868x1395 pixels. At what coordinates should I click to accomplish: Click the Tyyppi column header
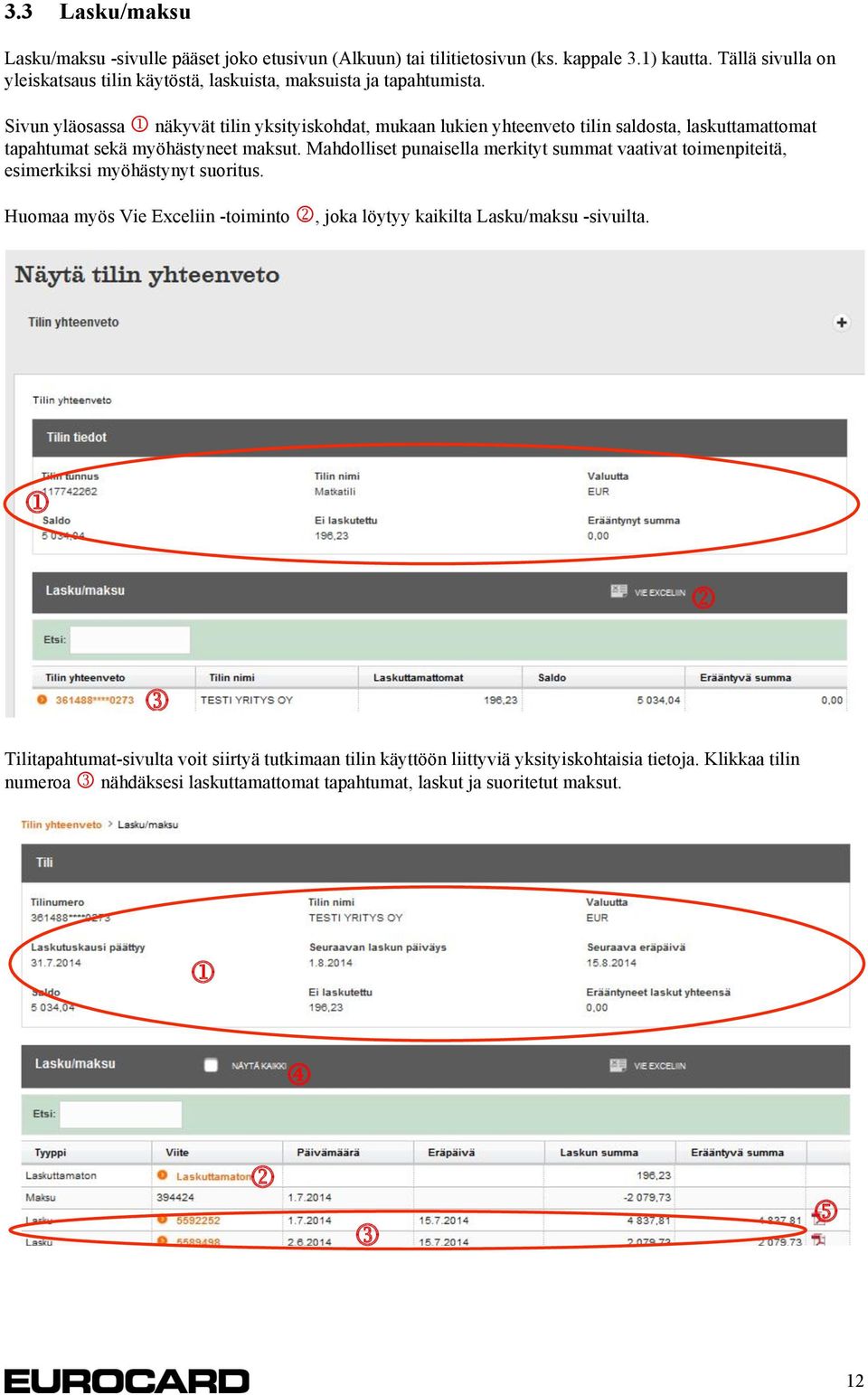51,1153
